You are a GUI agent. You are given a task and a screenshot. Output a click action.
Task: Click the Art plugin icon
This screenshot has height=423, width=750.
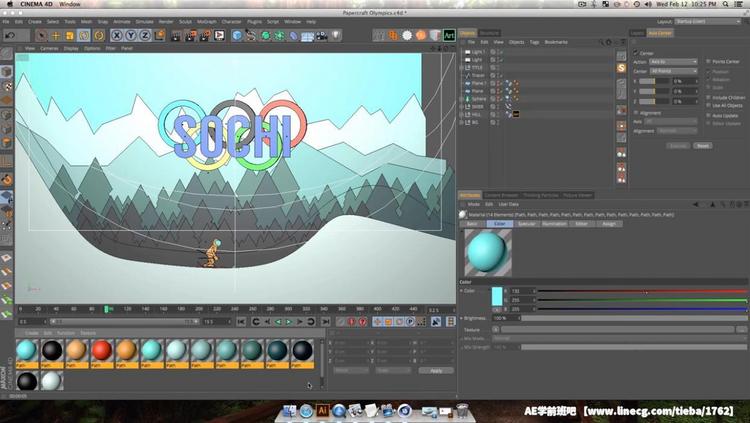pyautogui.click(x=449, y=35)
